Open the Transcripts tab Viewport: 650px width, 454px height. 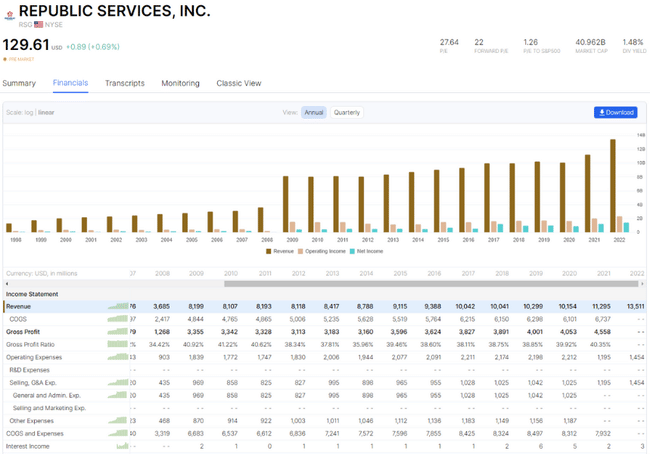(x=125, y=83)
